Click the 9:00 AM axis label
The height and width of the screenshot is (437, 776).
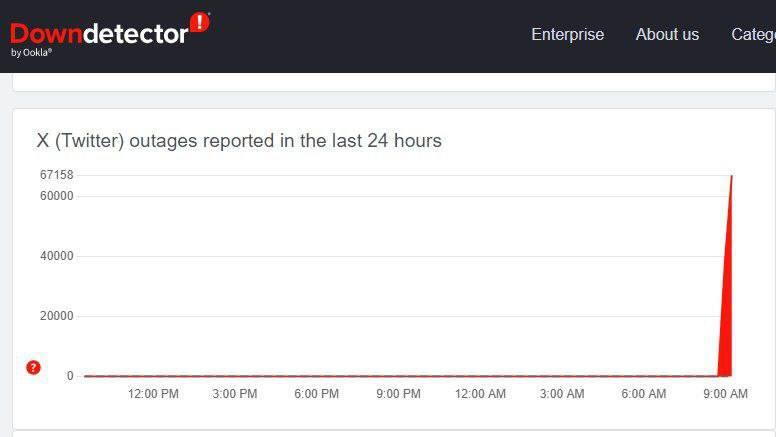725,394
